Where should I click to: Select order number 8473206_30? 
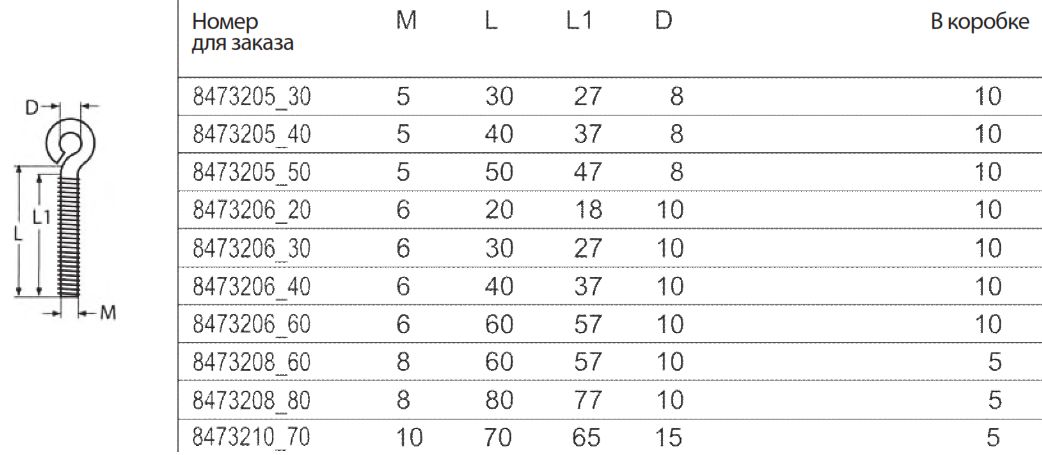252,249
